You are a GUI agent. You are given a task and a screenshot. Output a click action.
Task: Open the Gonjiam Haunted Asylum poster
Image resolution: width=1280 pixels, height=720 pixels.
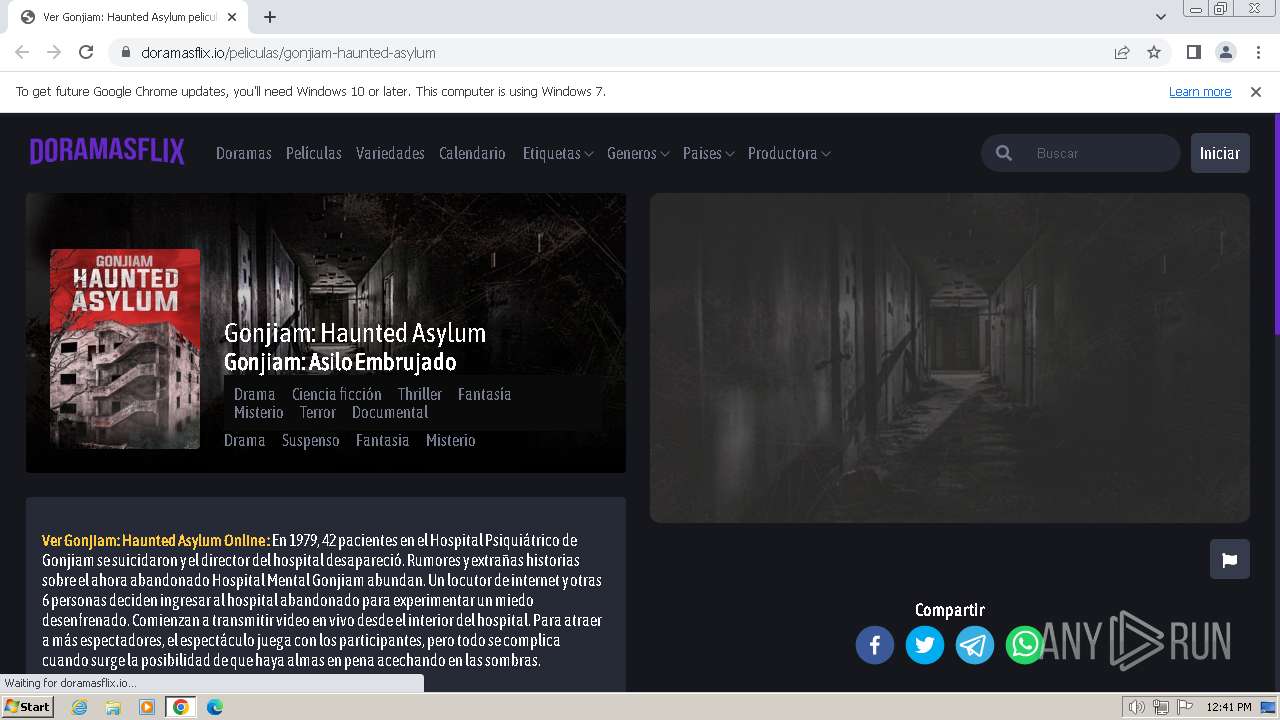(x=125, y=349)
